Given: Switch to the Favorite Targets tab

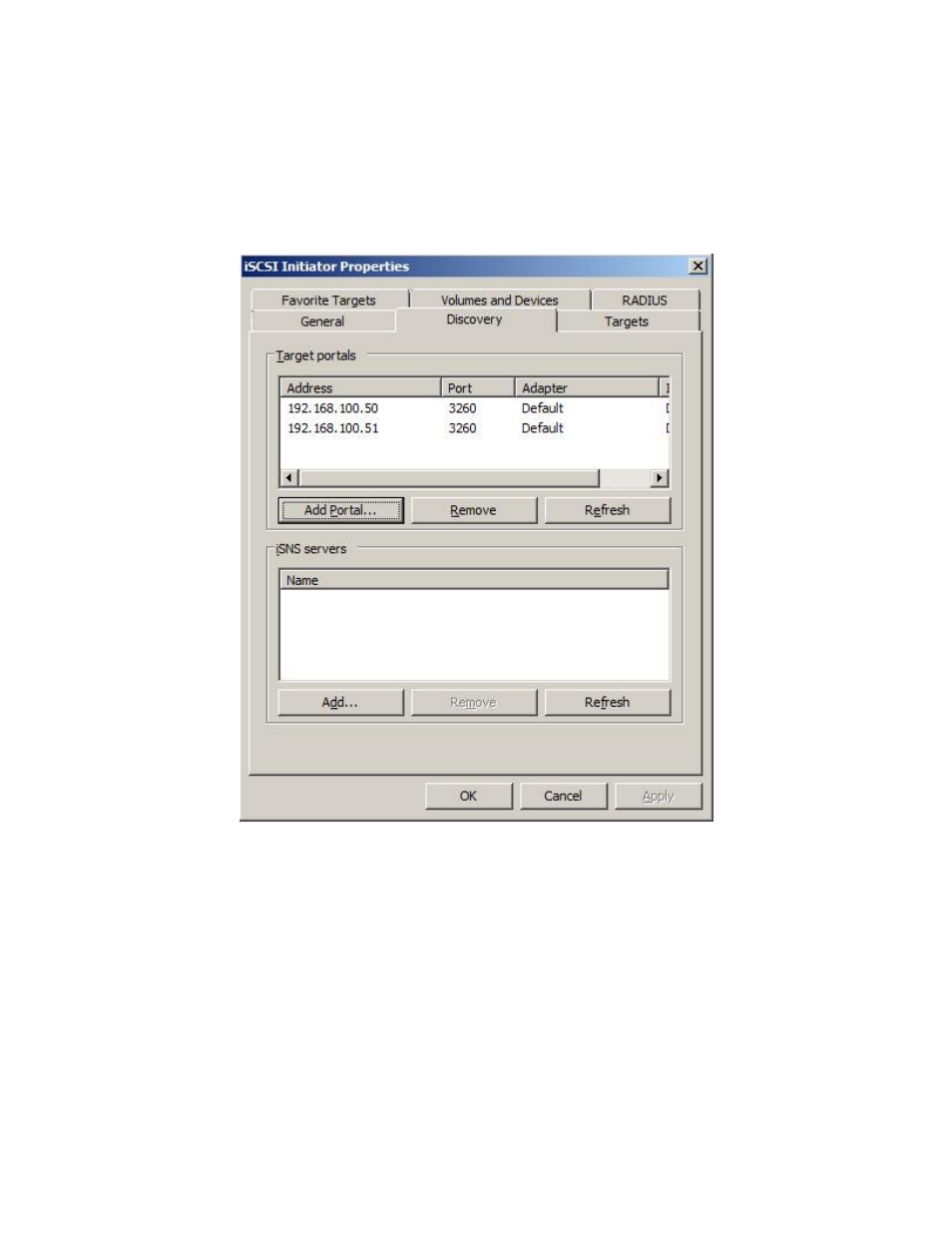Looking at the screenshot, I should tap(328, 300).
